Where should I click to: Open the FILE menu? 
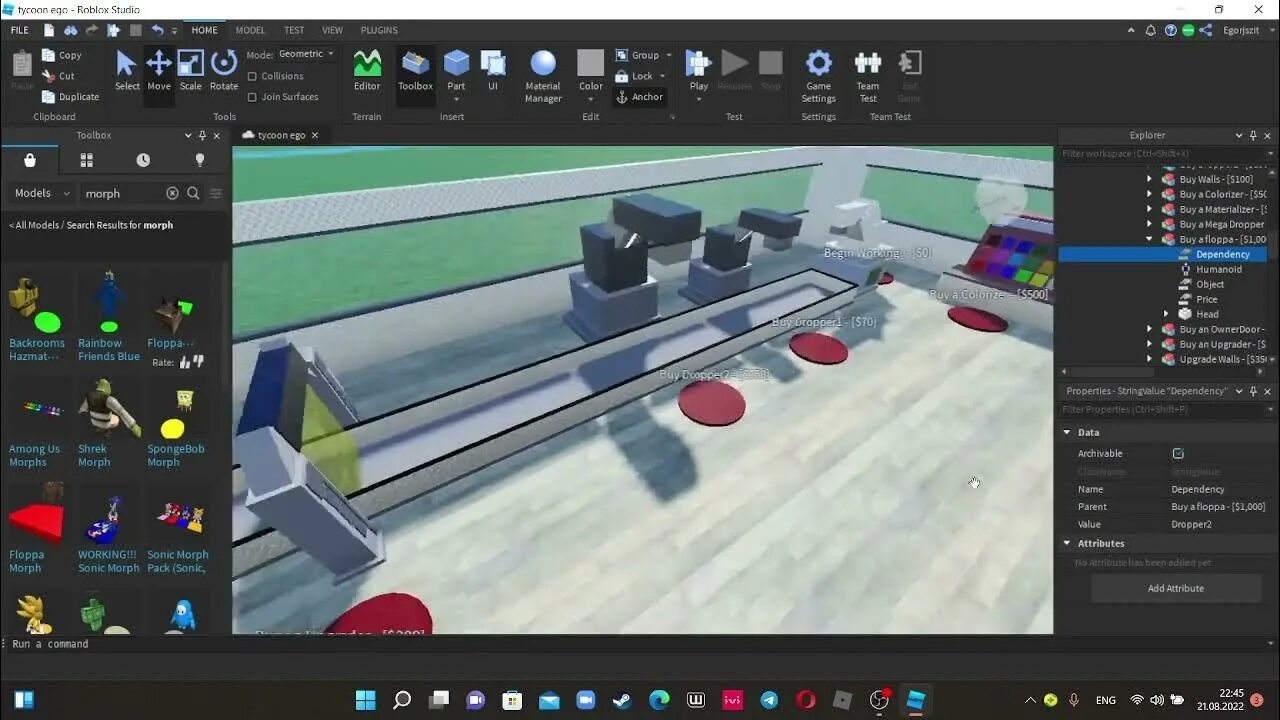20,30
